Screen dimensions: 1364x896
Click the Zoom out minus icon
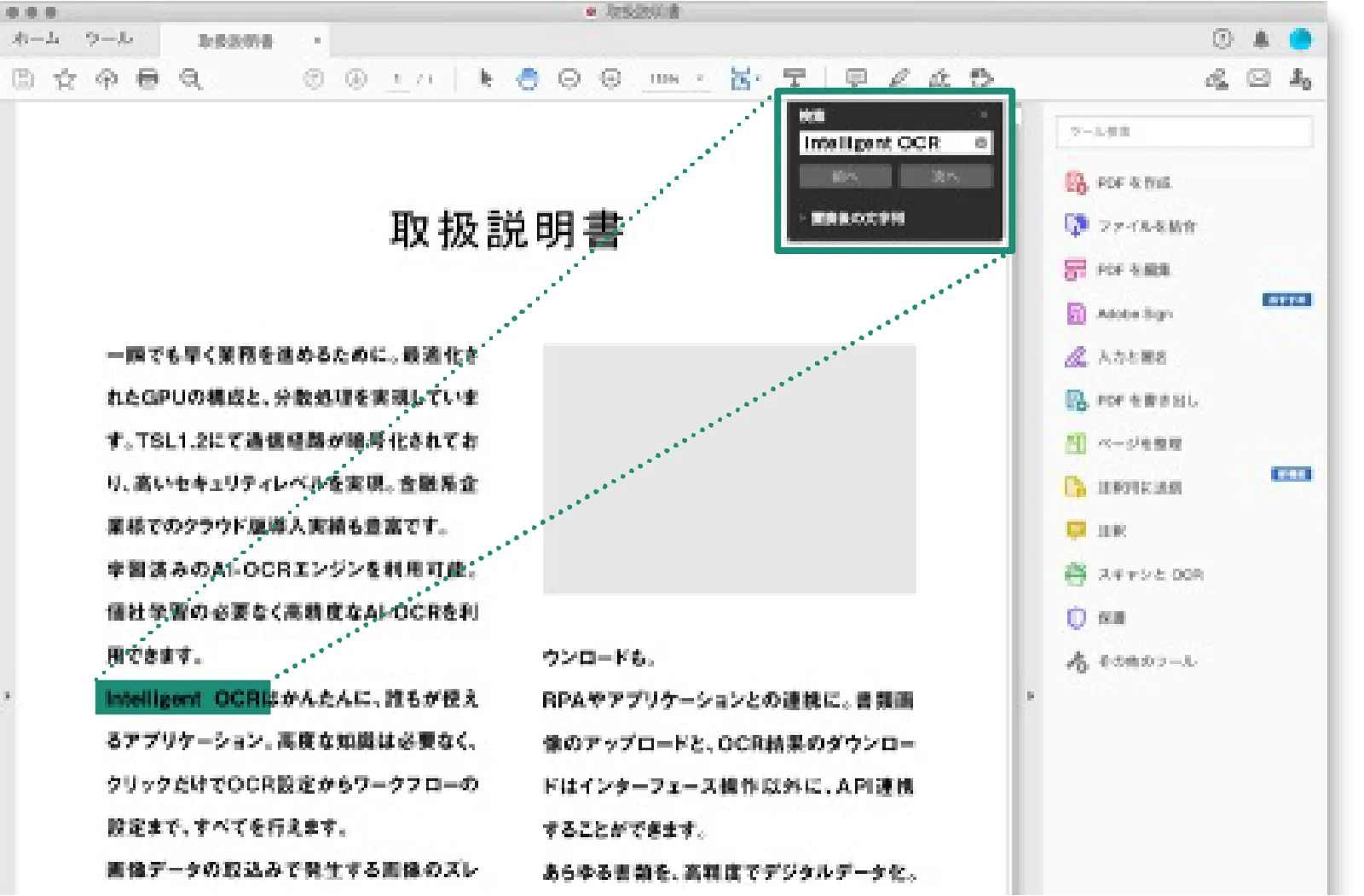(569, 79)
